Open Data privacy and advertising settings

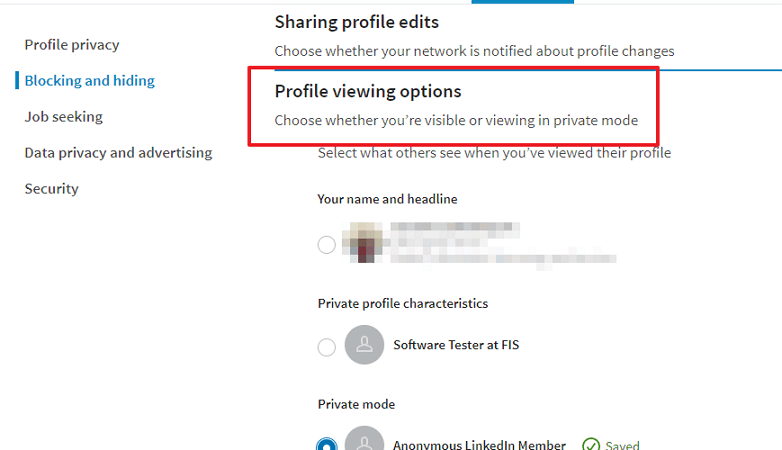point(118,153)
